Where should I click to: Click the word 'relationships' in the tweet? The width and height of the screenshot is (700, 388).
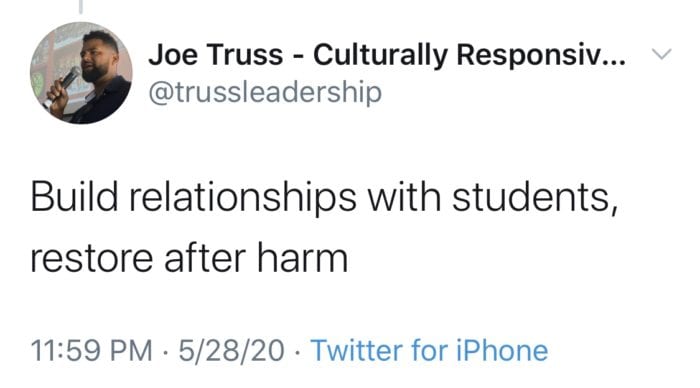[243, 197]
